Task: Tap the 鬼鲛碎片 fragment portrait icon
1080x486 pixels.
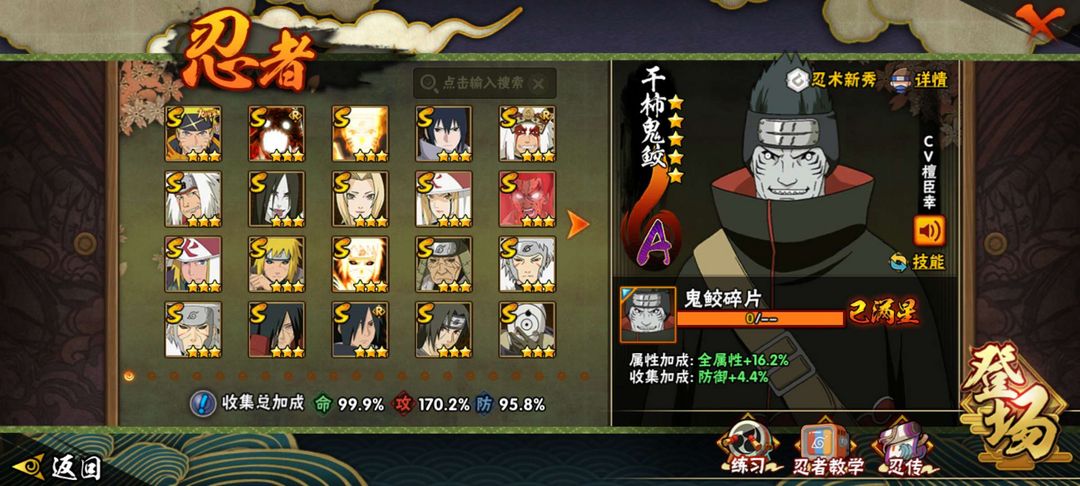Action: (647, 315)
